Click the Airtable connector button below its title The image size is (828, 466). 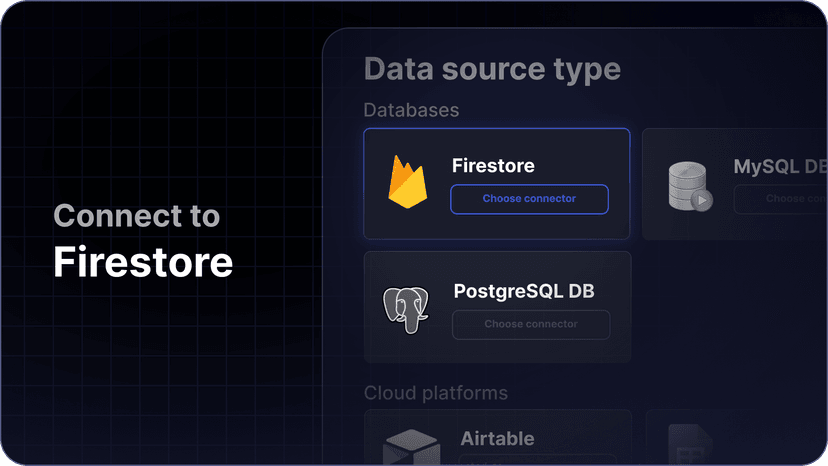(x=530, y=461)
